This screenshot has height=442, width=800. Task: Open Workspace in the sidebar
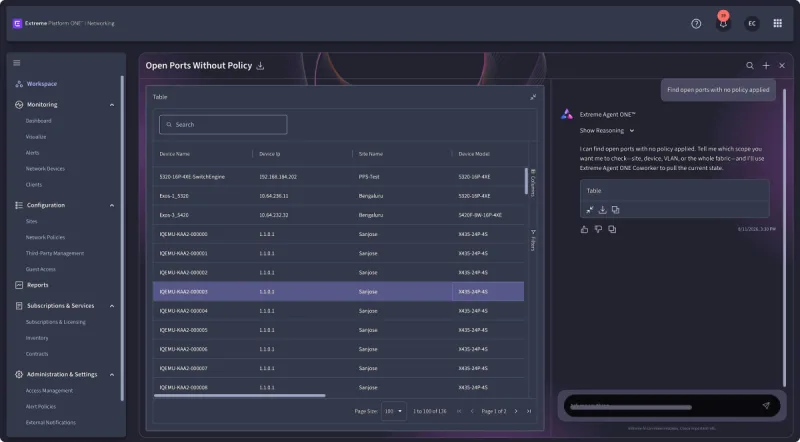(x=42, y=84)
